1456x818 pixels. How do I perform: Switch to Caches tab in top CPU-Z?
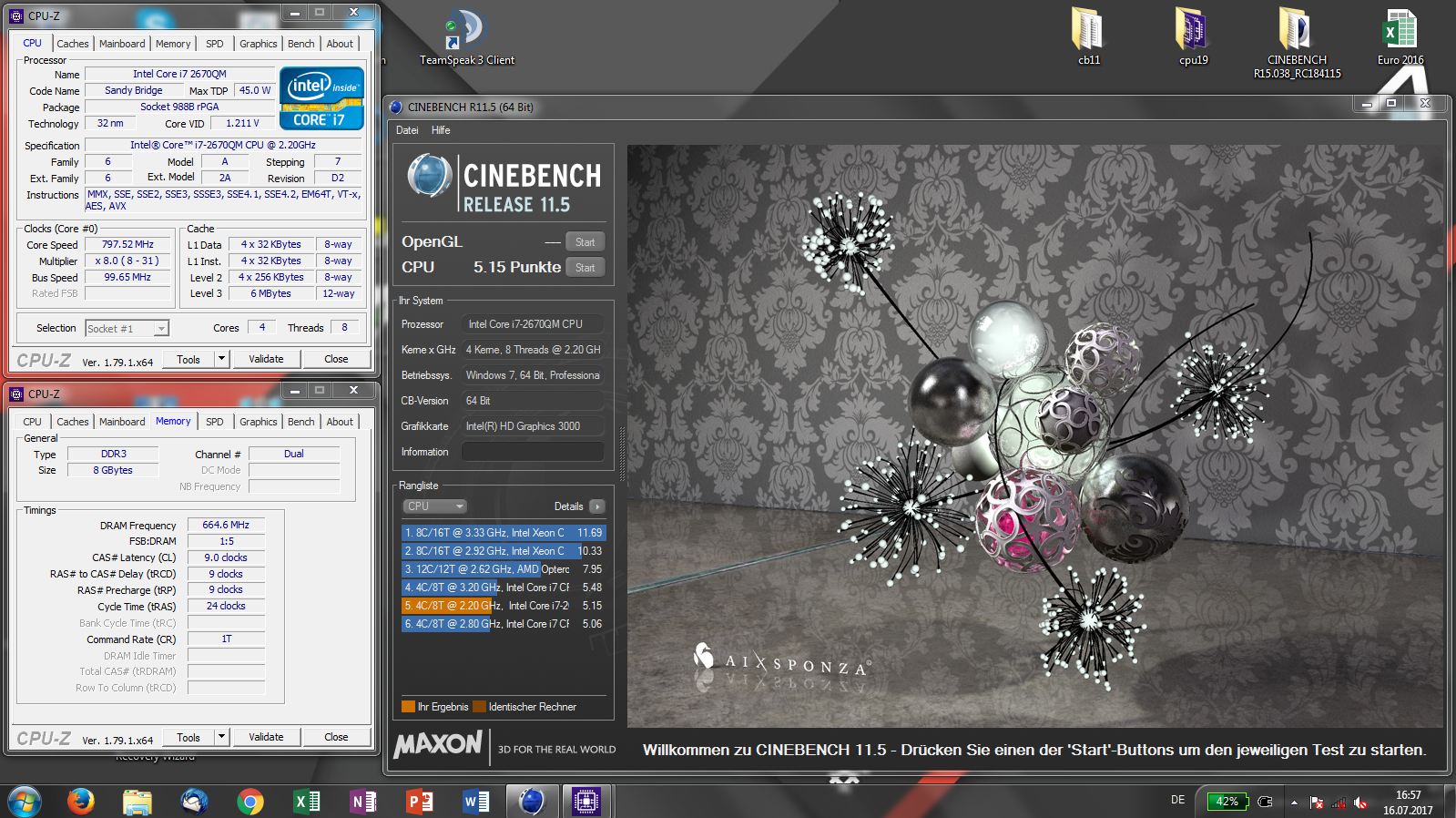[x=73, y=44]
